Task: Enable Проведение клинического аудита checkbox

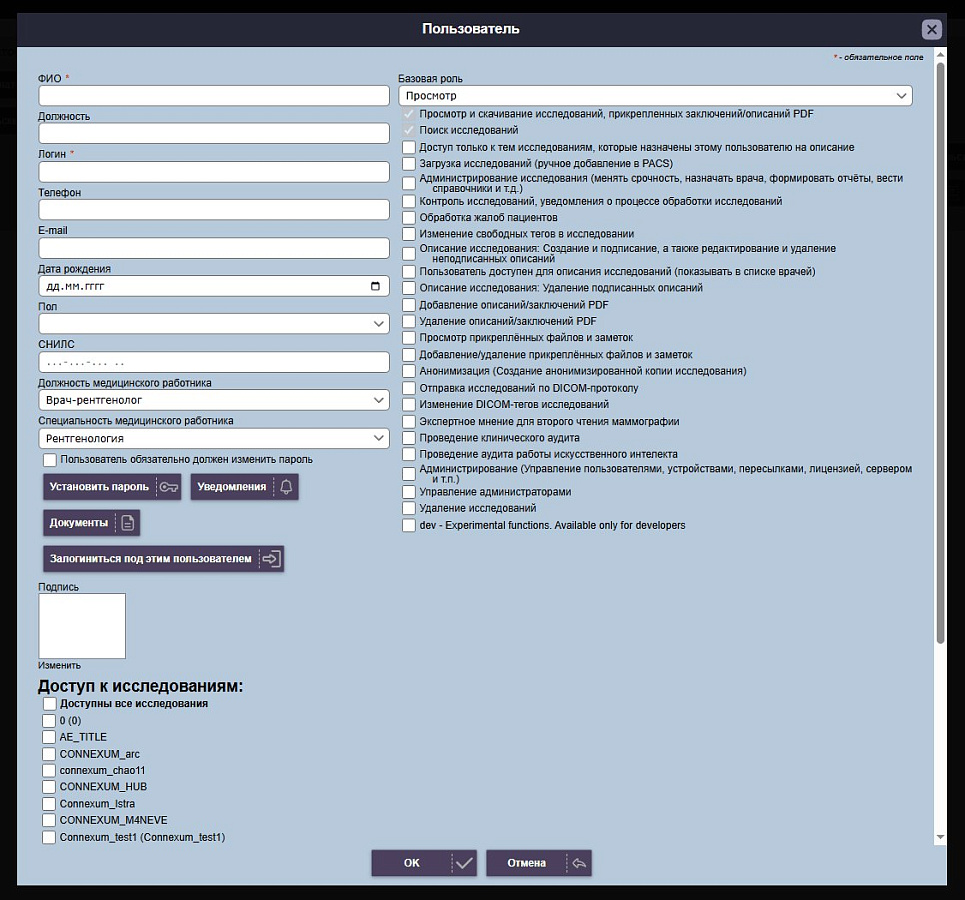Action: point(409,438)
